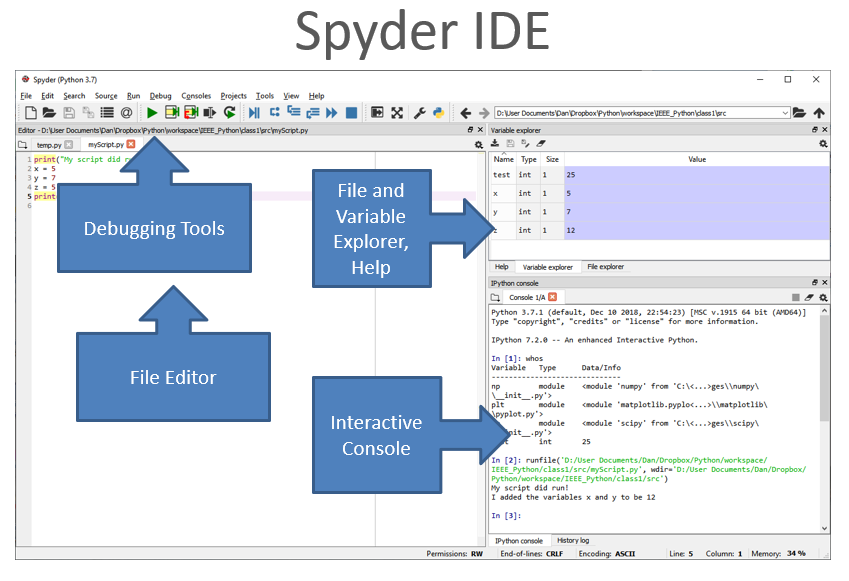Run selection or current line
Viewport: 849px width, 581px height.
[210, 113]
